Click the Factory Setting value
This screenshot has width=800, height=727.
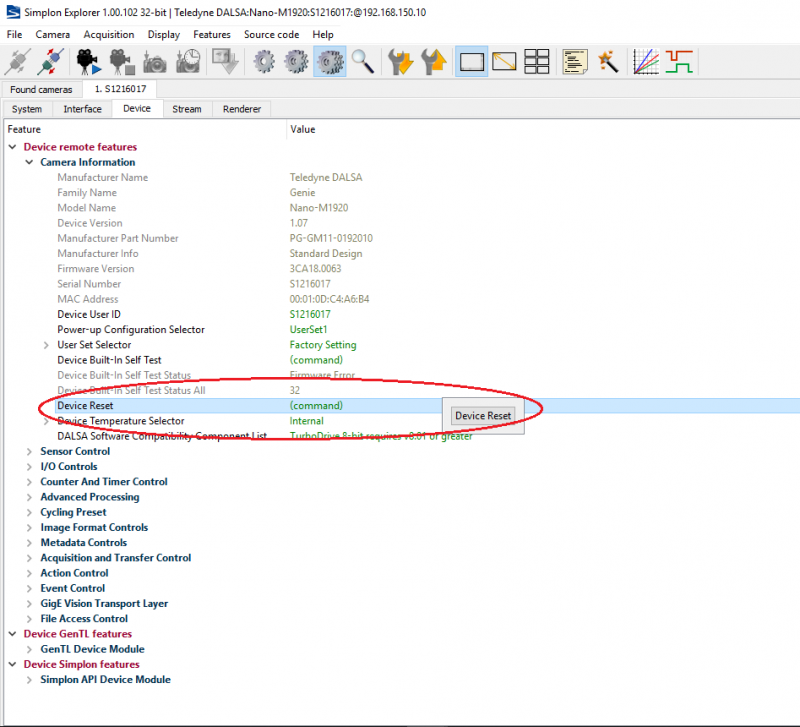[323, 345]
